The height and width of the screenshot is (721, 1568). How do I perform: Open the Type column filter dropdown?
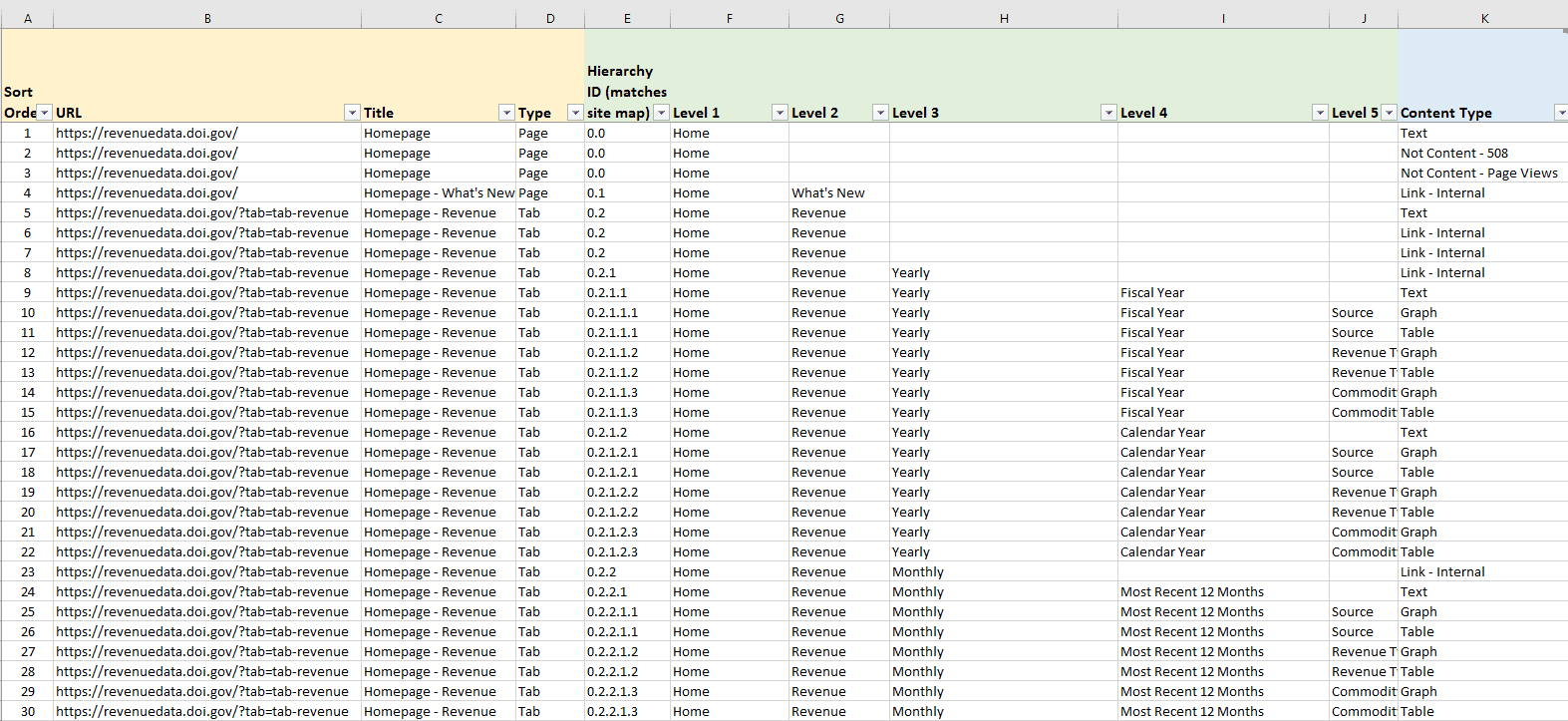pos(574,113)
